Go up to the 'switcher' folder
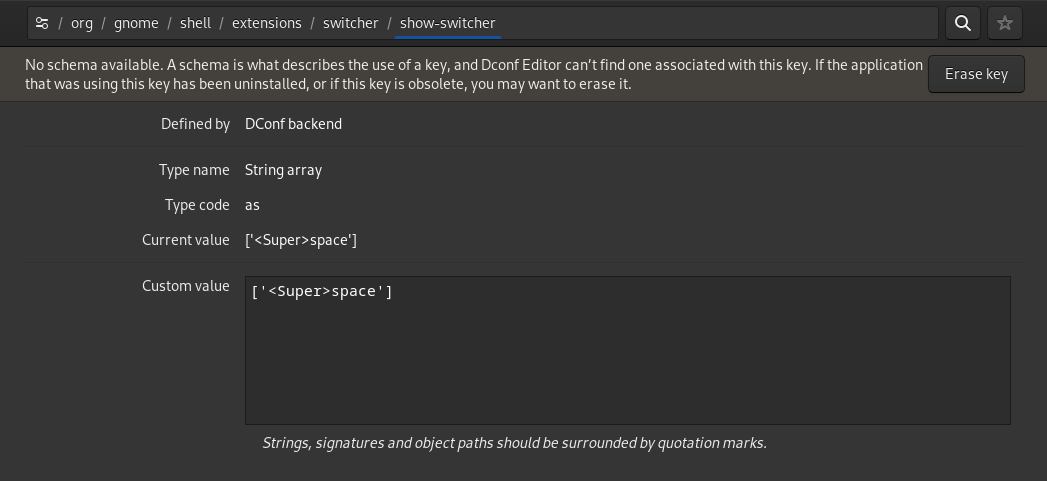 350,23
